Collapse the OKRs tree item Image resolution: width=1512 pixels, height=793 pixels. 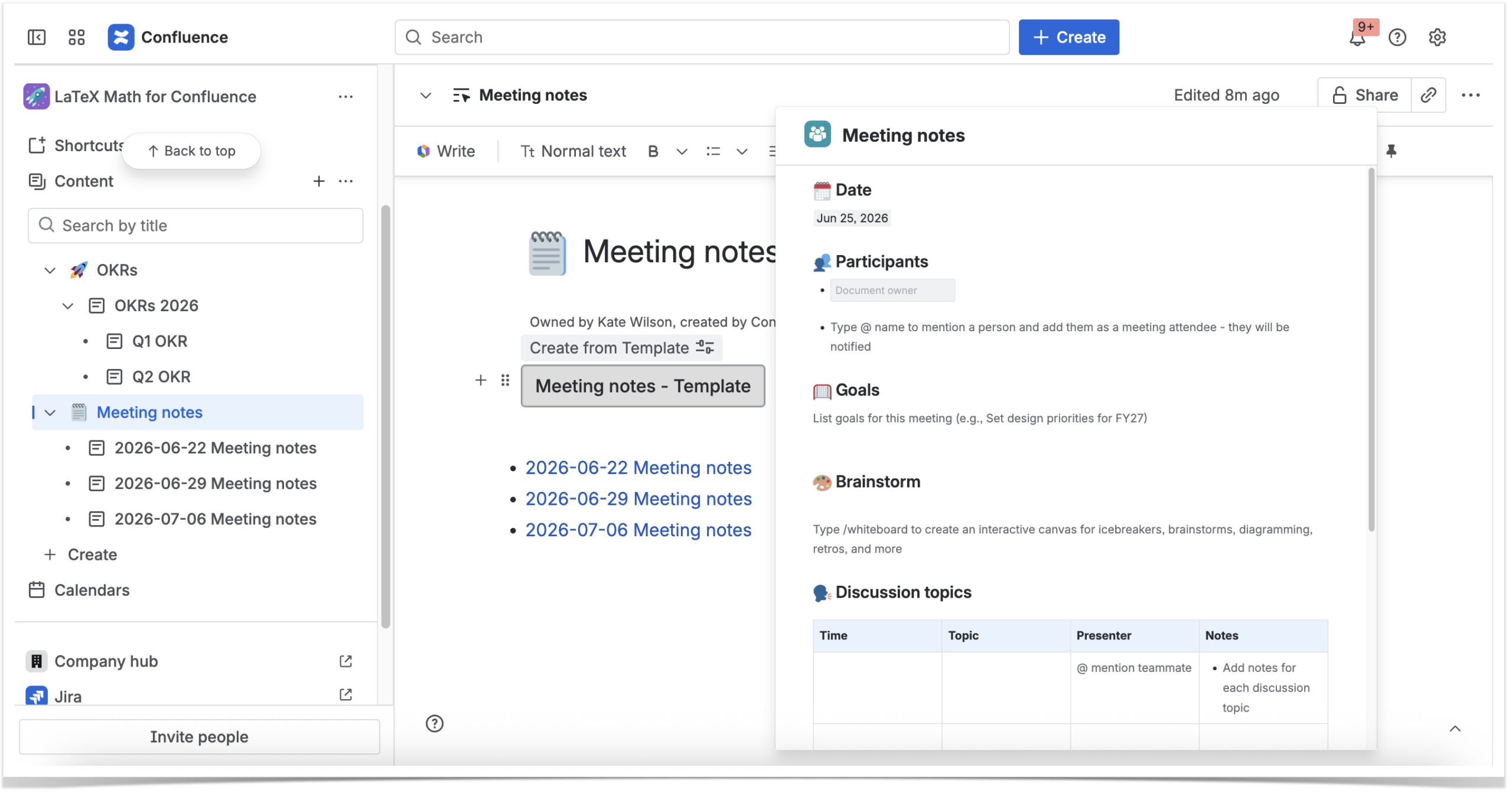pos(50,270)
